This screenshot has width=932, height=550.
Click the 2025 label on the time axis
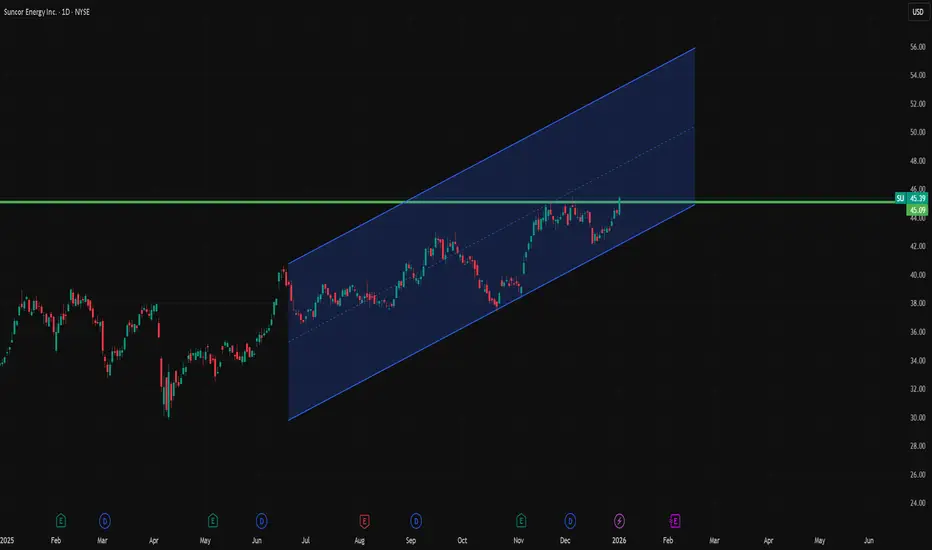[7, 540]
